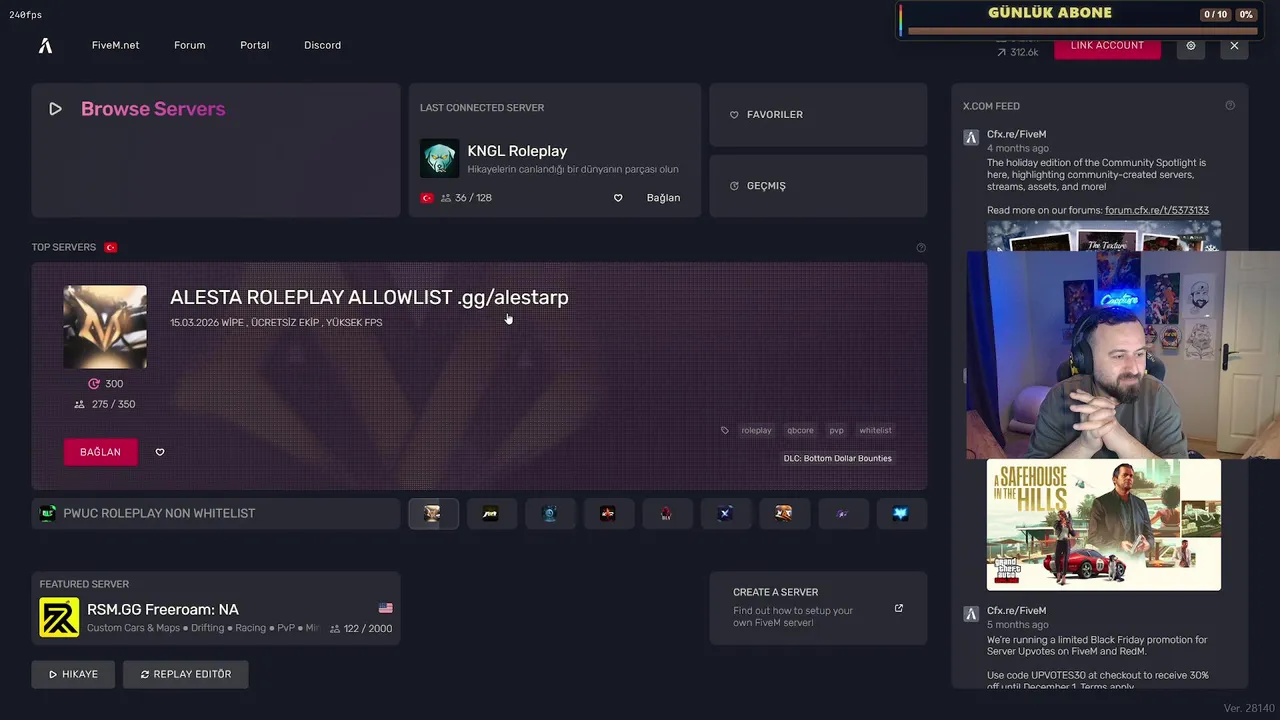The width and height of the screenshot is (1280, 720).
Task: Click Bağlan for KNGL Roleplay
Action: pyautogui.click(x=663, y=198)
